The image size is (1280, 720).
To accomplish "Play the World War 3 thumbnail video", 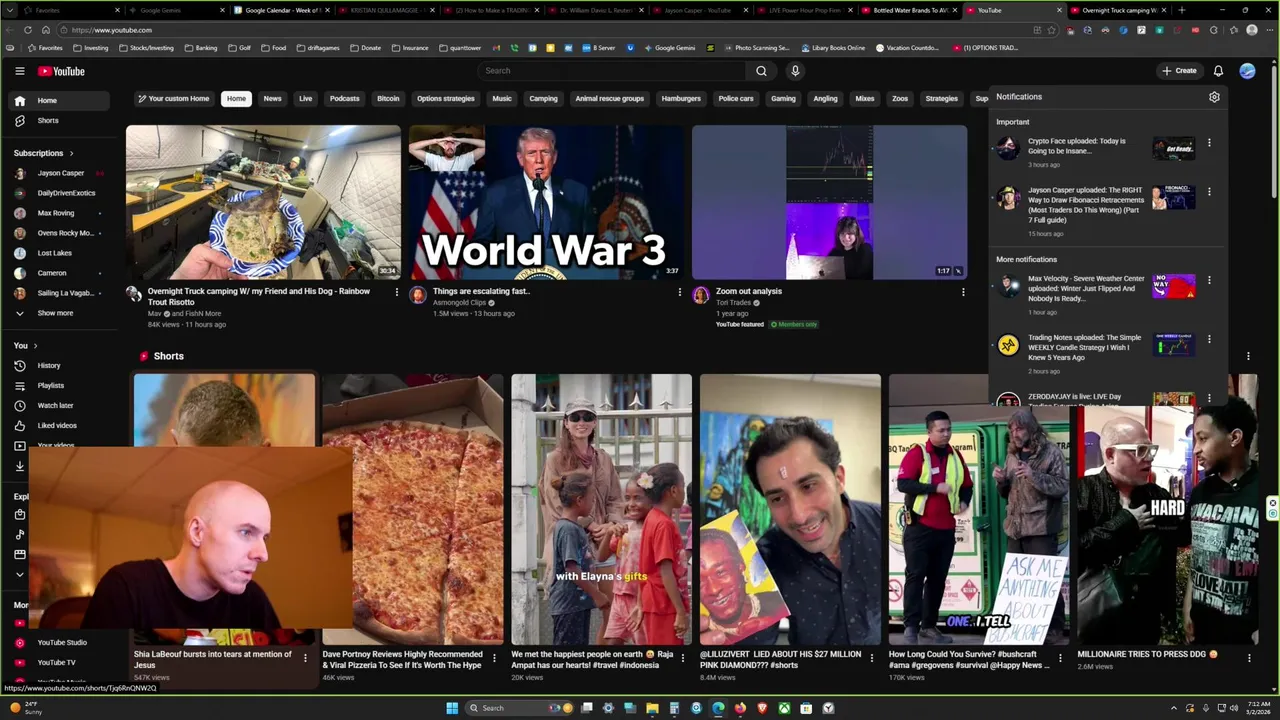I will click(x=546, y=202).
